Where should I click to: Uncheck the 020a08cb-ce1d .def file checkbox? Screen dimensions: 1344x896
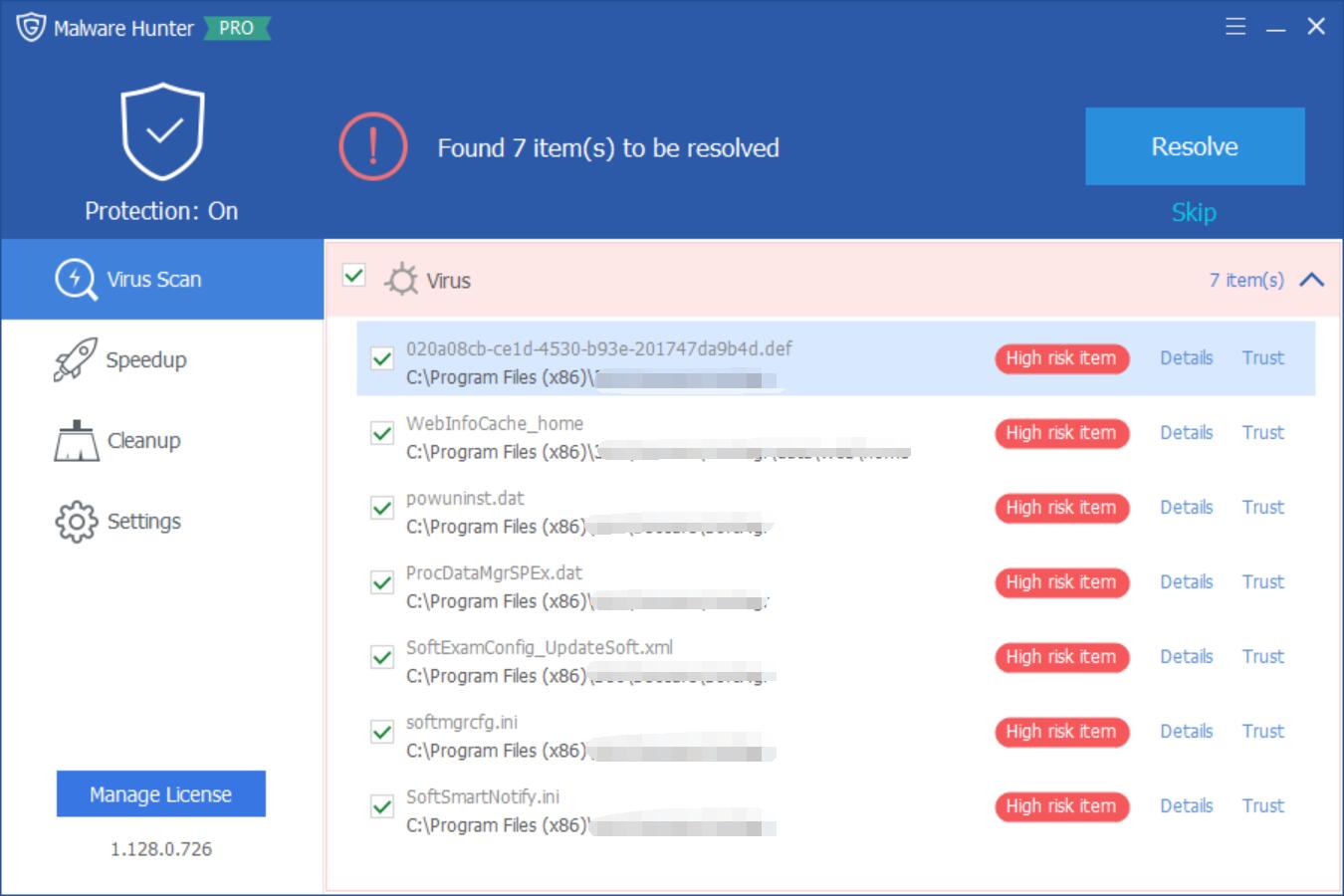click(x=381, y=358)
